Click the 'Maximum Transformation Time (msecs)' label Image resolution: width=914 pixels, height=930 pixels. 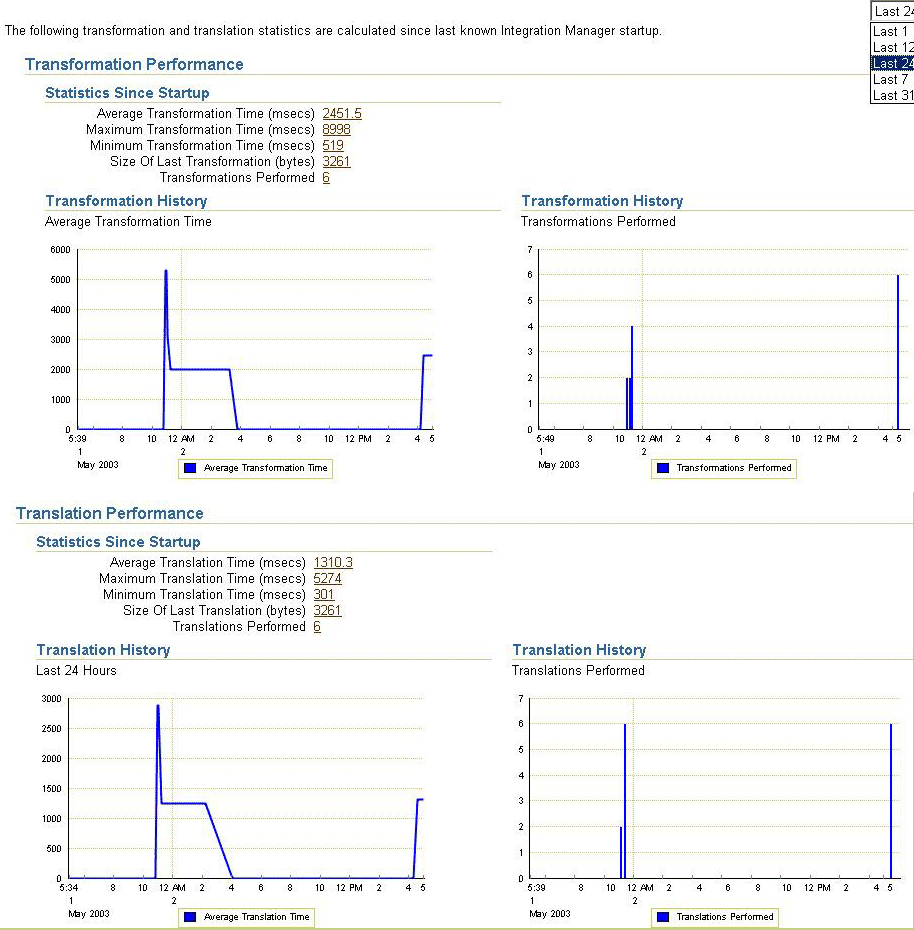click(200, 129)
